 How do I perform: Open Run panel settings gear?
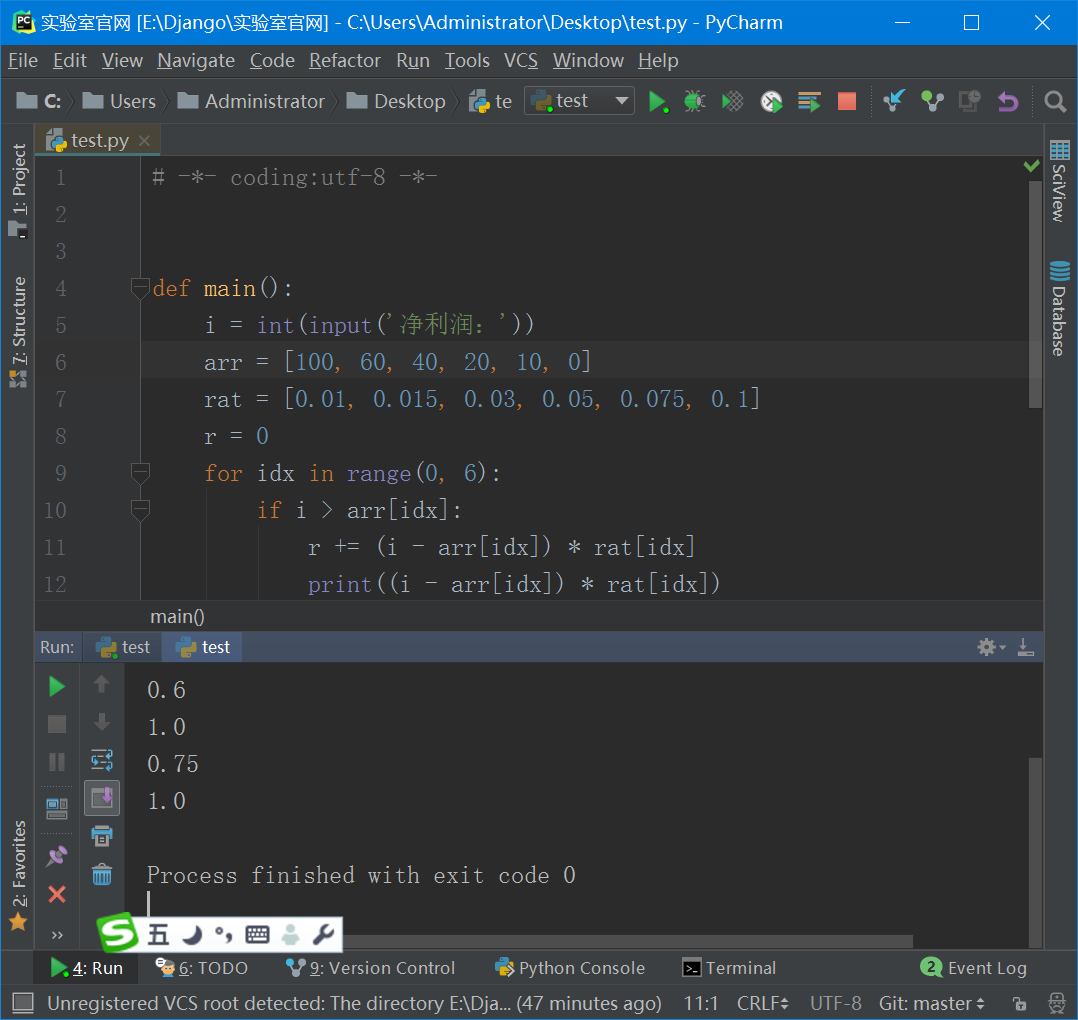coord(990,647)
